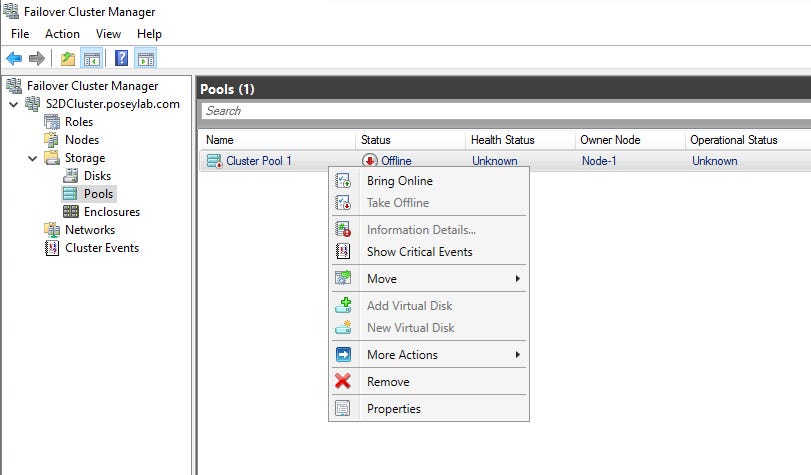The width and height of the screenshot is (811, 475).
Task: Expand the Move submenu arrow
Action: click(x=517, y=279)
